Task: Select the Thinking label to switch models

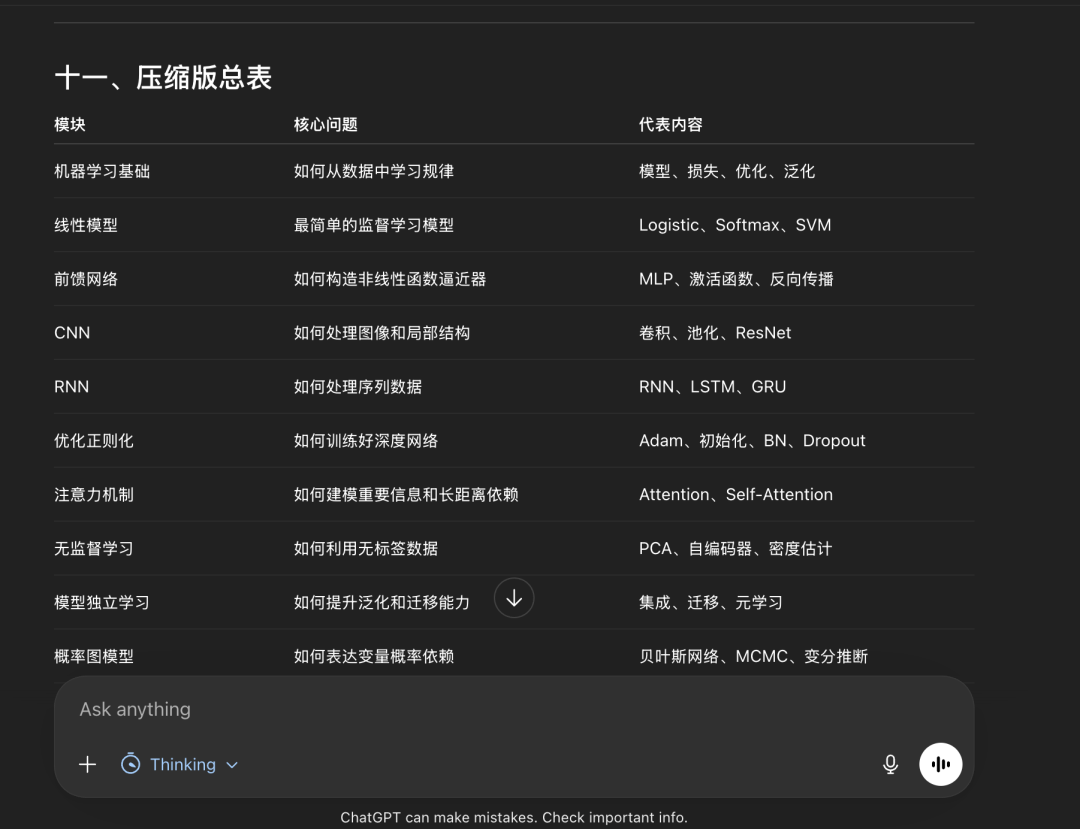Action: click(184, 764)
